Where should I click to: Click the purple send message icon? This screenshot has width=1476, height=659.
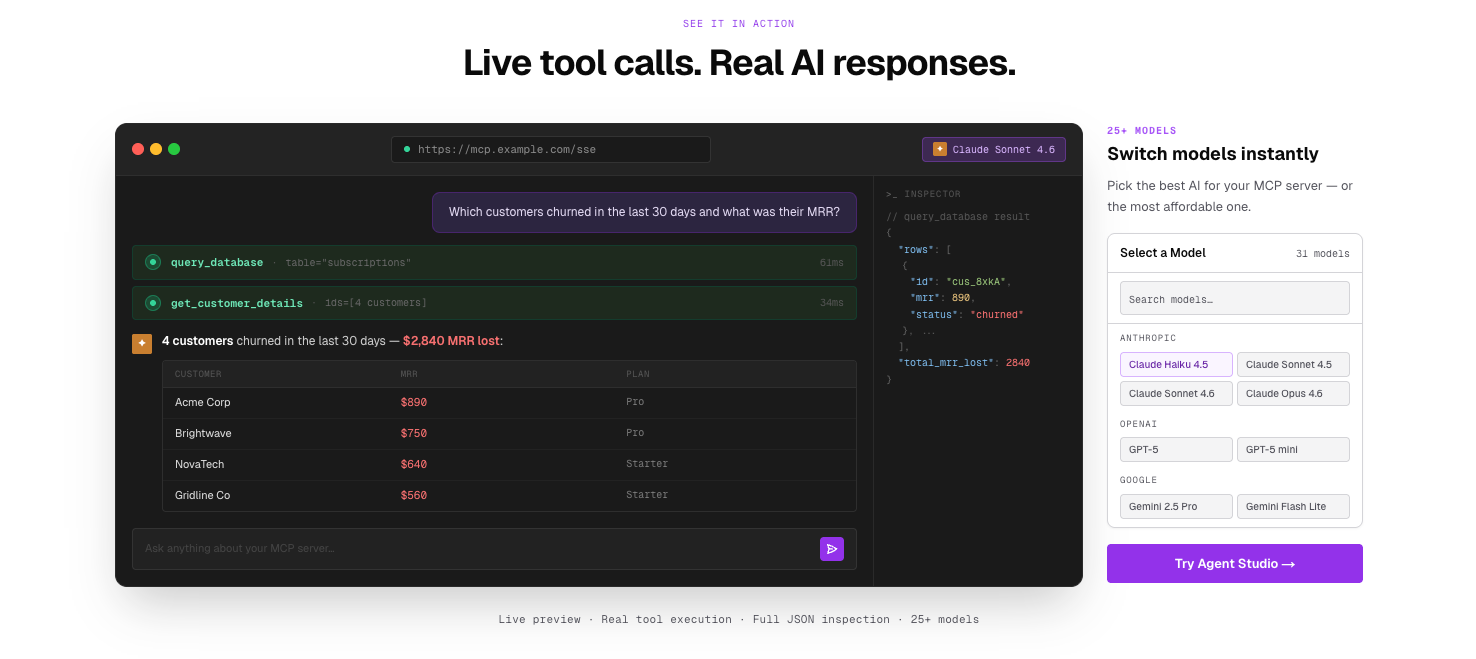832,549
